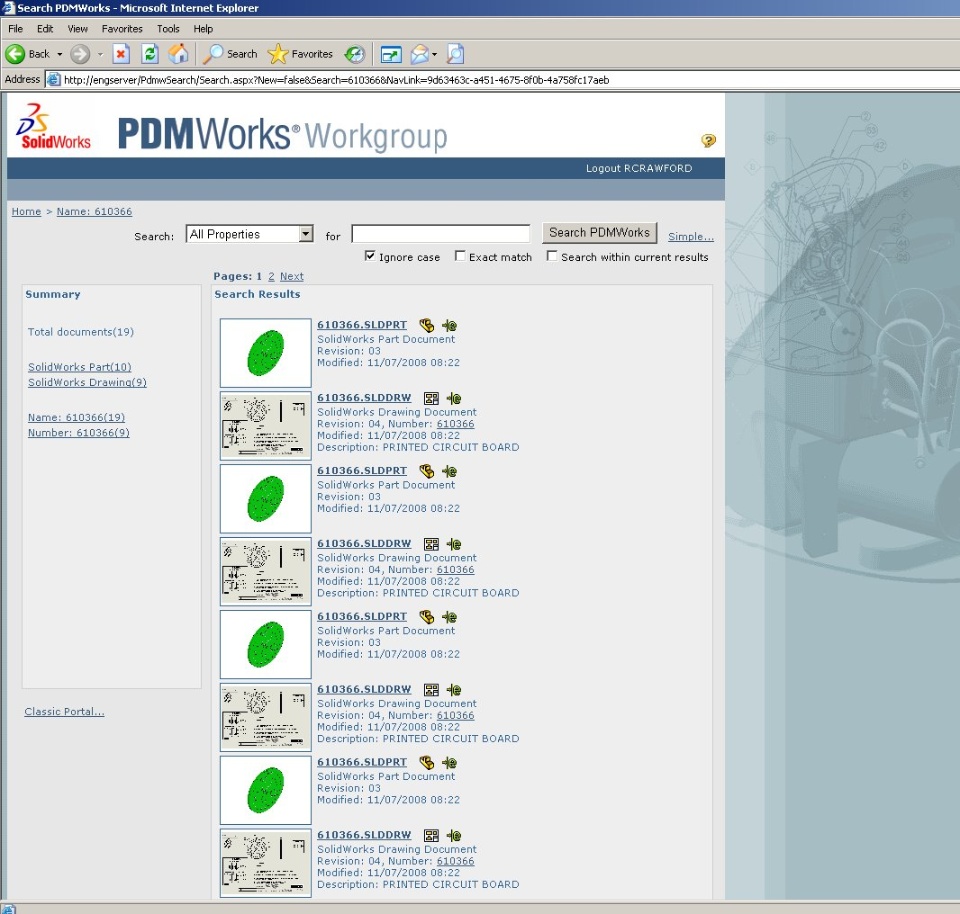960x914 pixels.
Task: Click the Stop page loading icon
Action: click(x=121, y=54)
